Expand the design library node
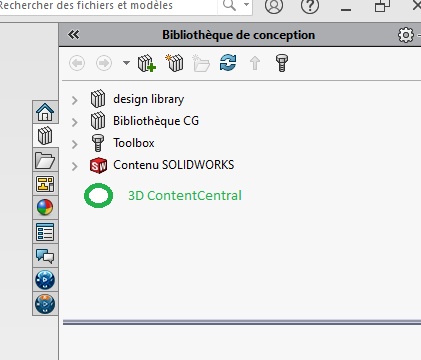This screenshot has width=421, height=360. [75, 100]
